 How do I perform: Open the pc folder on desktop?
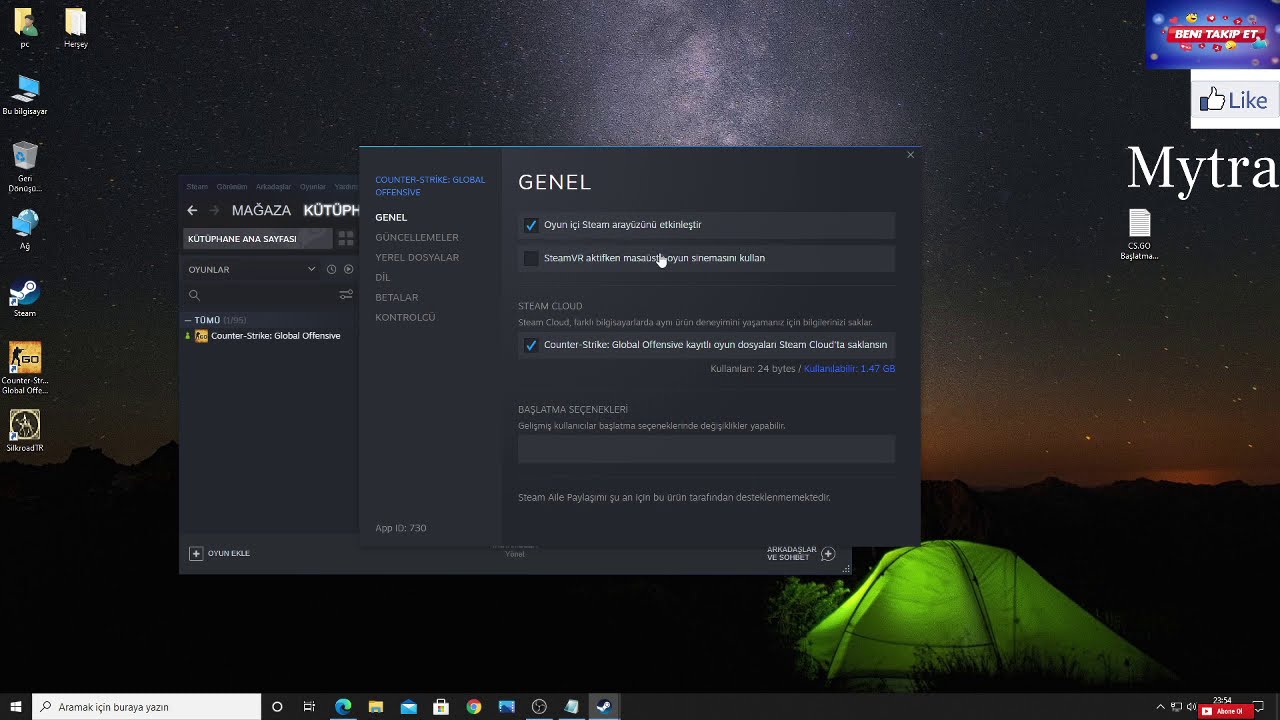coord(25,29)
